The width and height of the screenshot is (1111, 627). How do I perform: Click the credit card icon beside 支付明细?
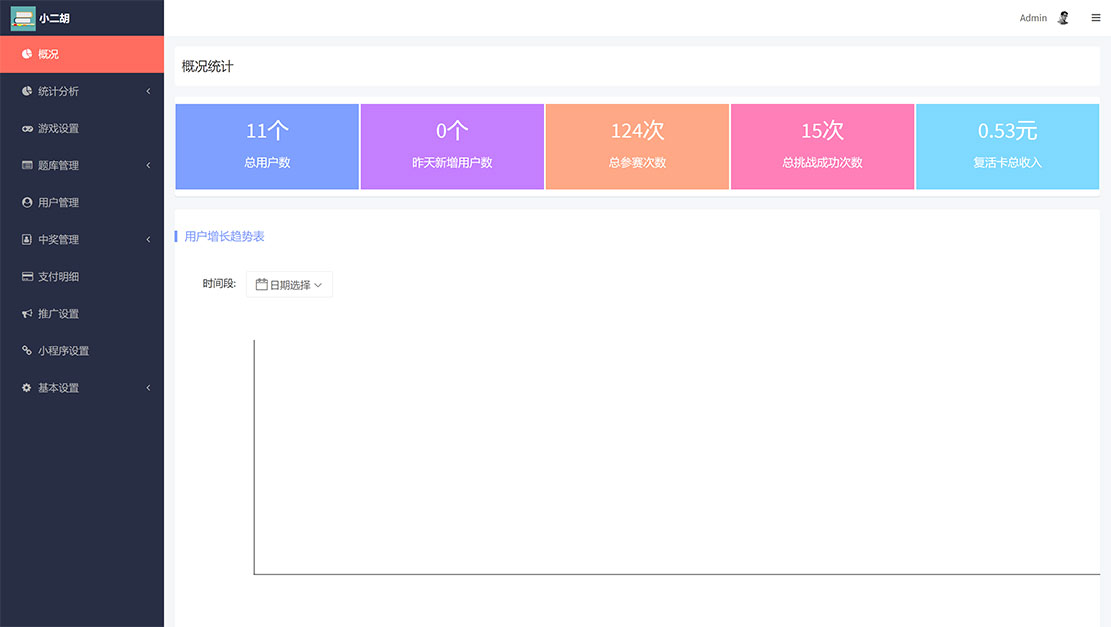point(27,277)
